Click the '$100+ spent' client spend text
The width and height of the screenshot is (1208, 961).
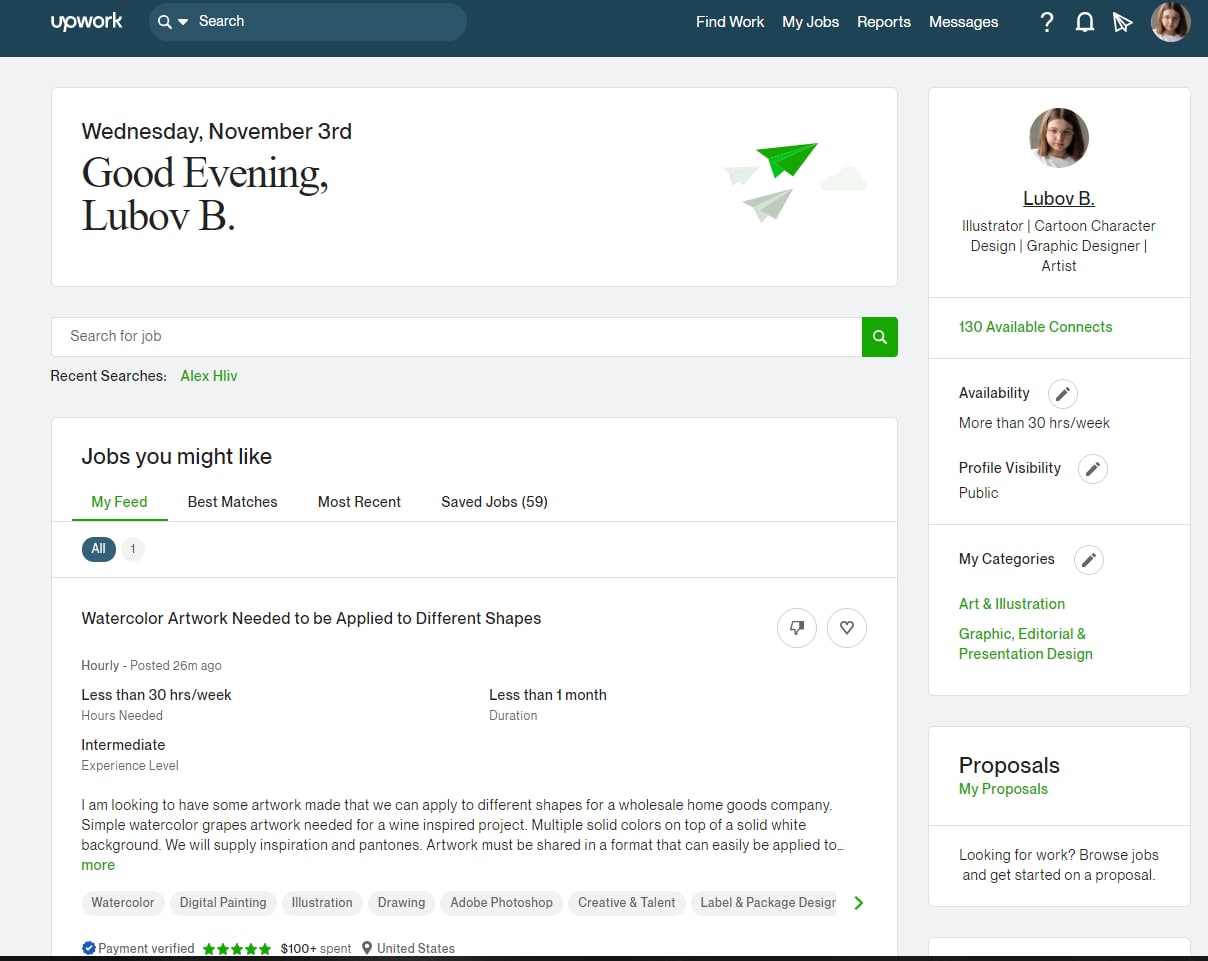316,948
